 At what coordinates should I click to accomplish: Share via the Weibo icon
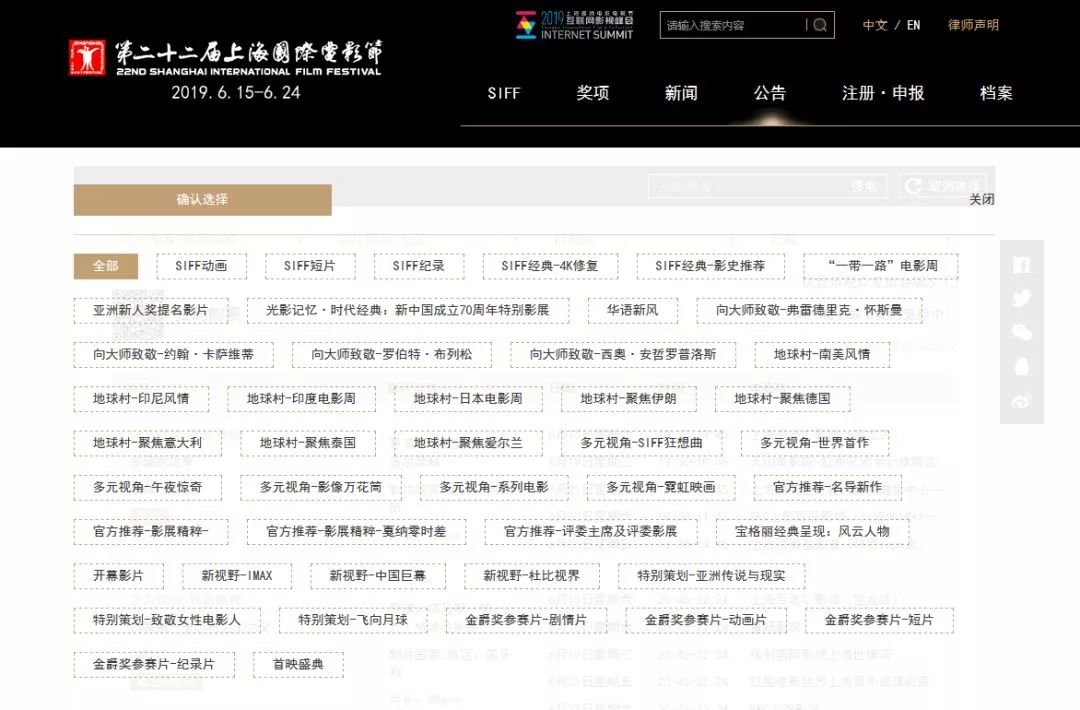[x=1021, y=400]
